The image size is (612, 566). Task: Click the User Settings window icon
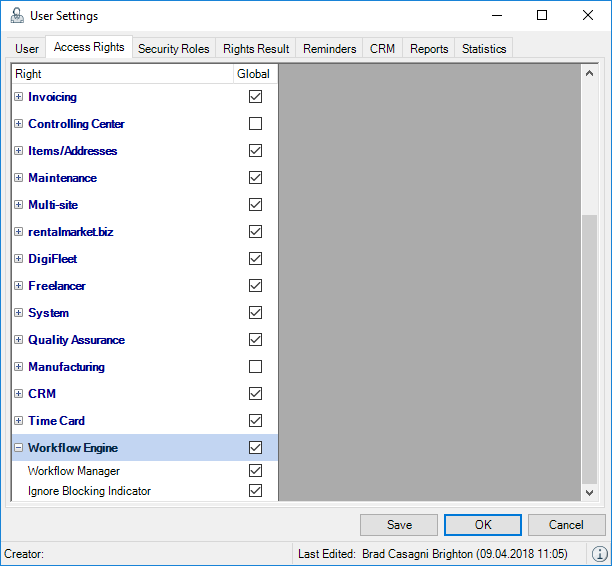point(16,16)
